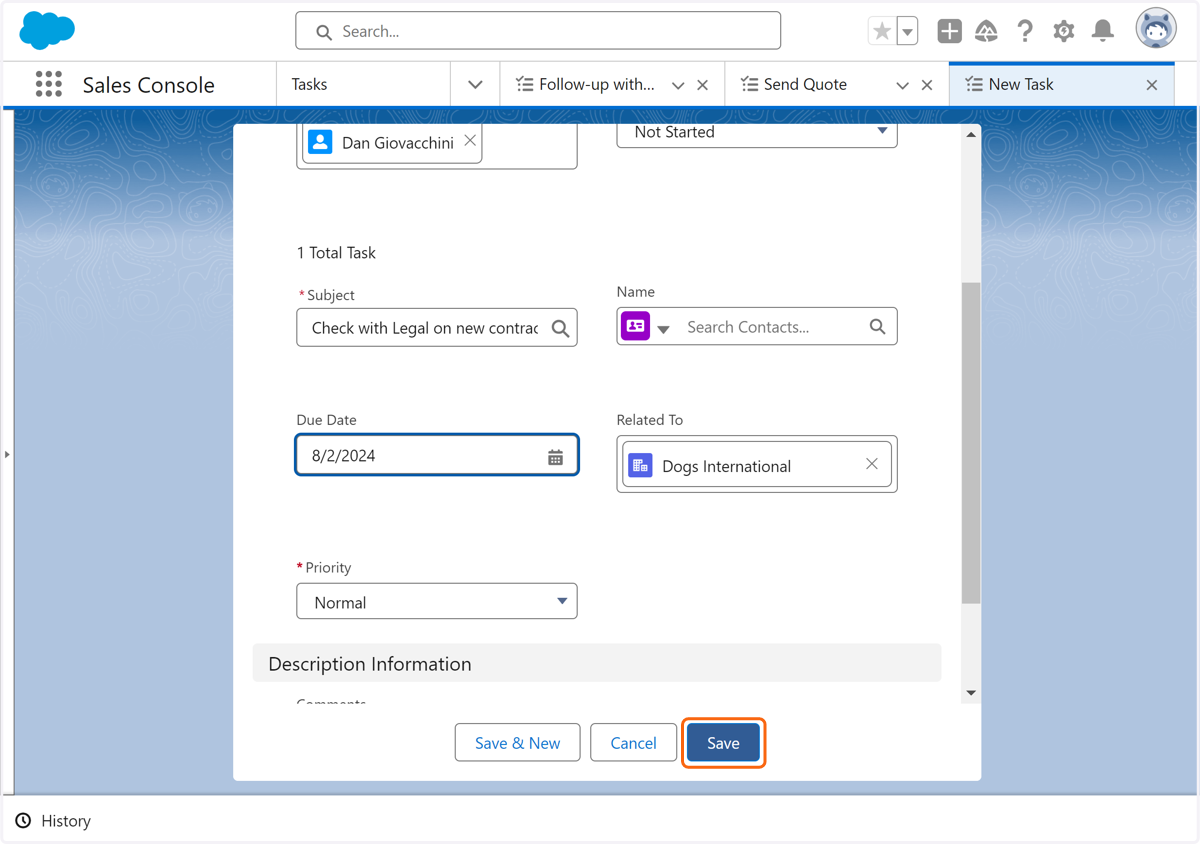Click the Favorites star icon
This screenshot has height=844, width=1200.
pyautogui.click(x=881, y=31)
